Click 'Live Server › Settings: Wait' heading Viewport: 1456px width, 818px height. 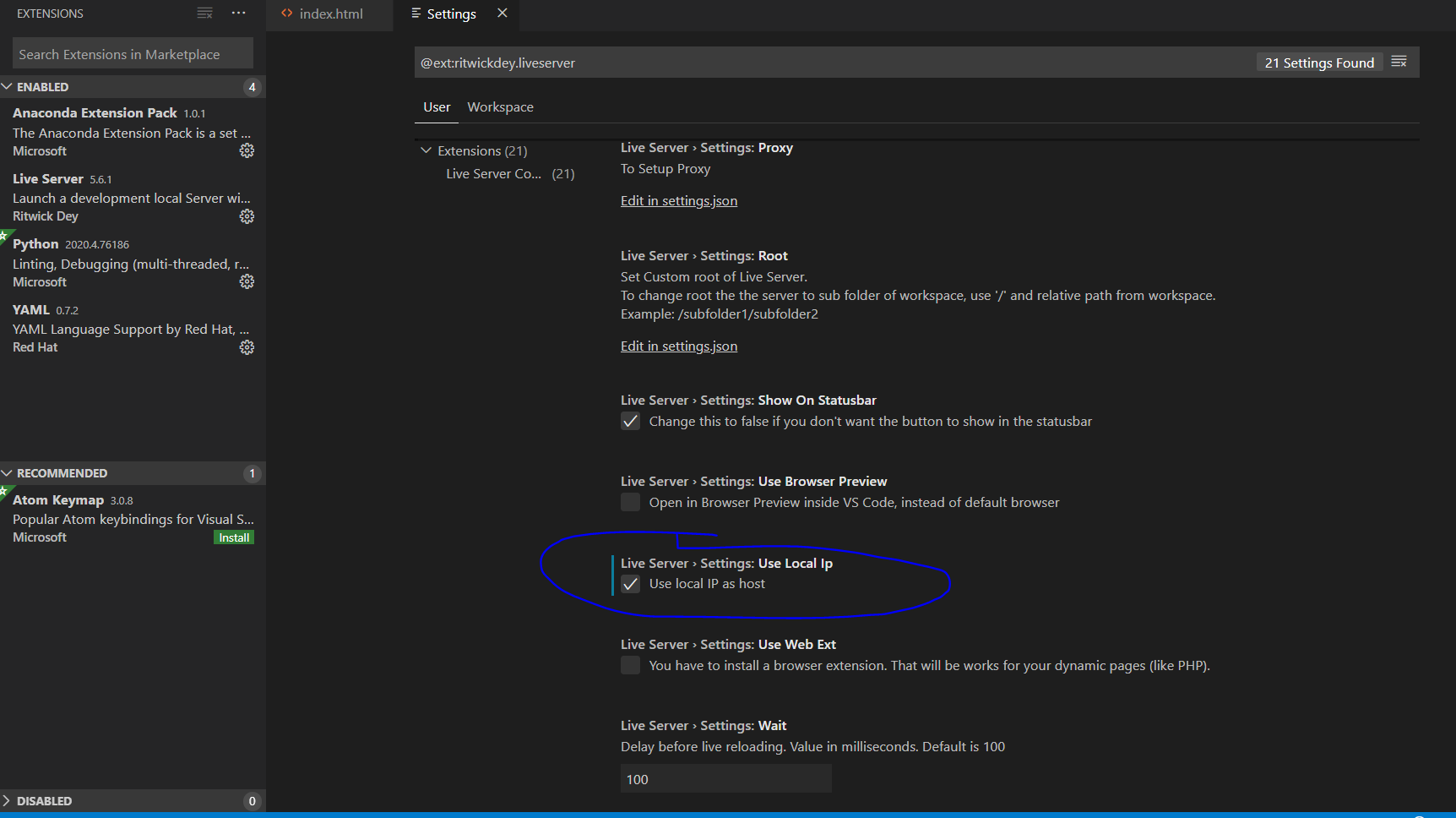(x=704, y=725)
